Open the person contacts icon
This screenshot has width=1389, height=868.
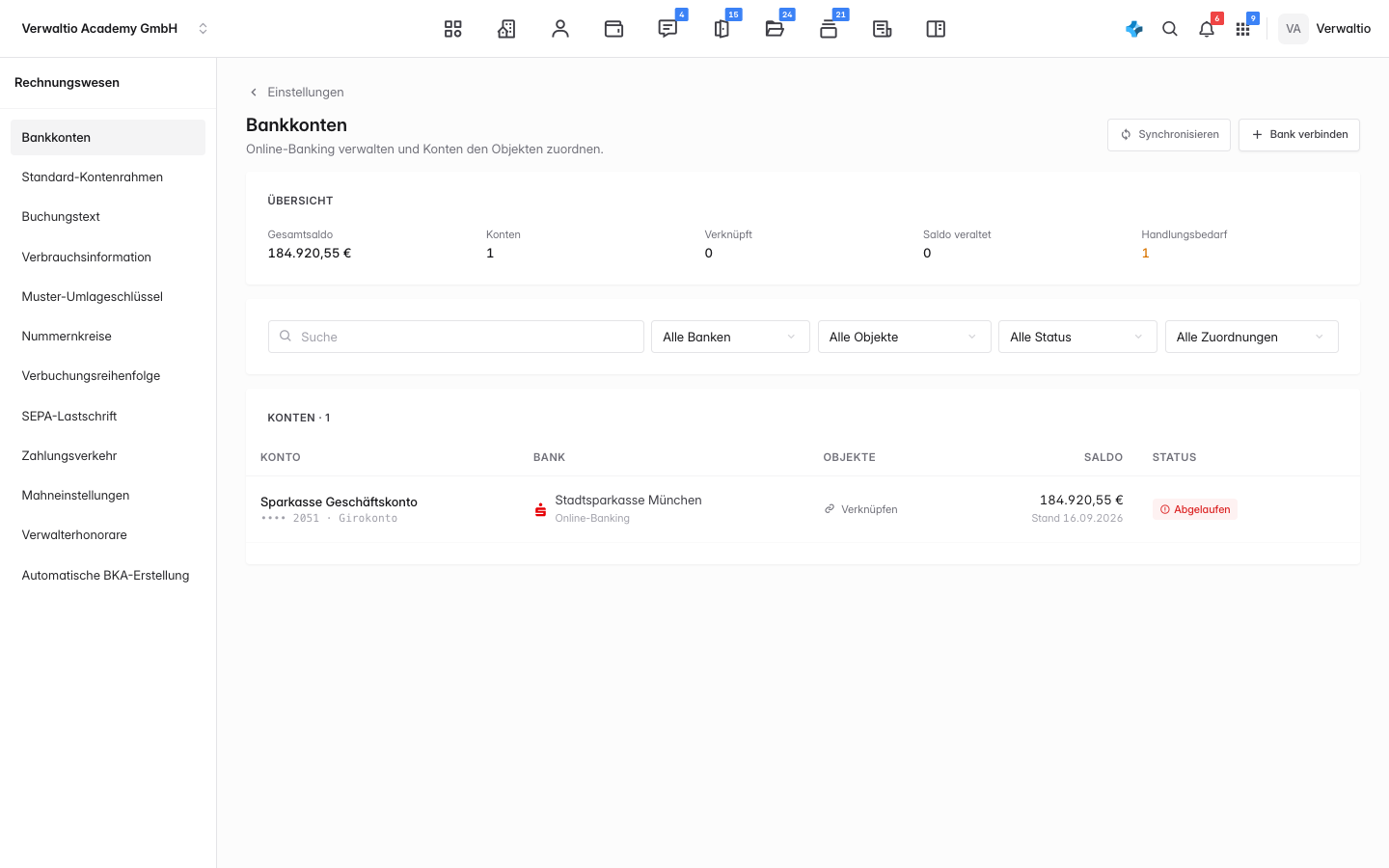[560, 29]
